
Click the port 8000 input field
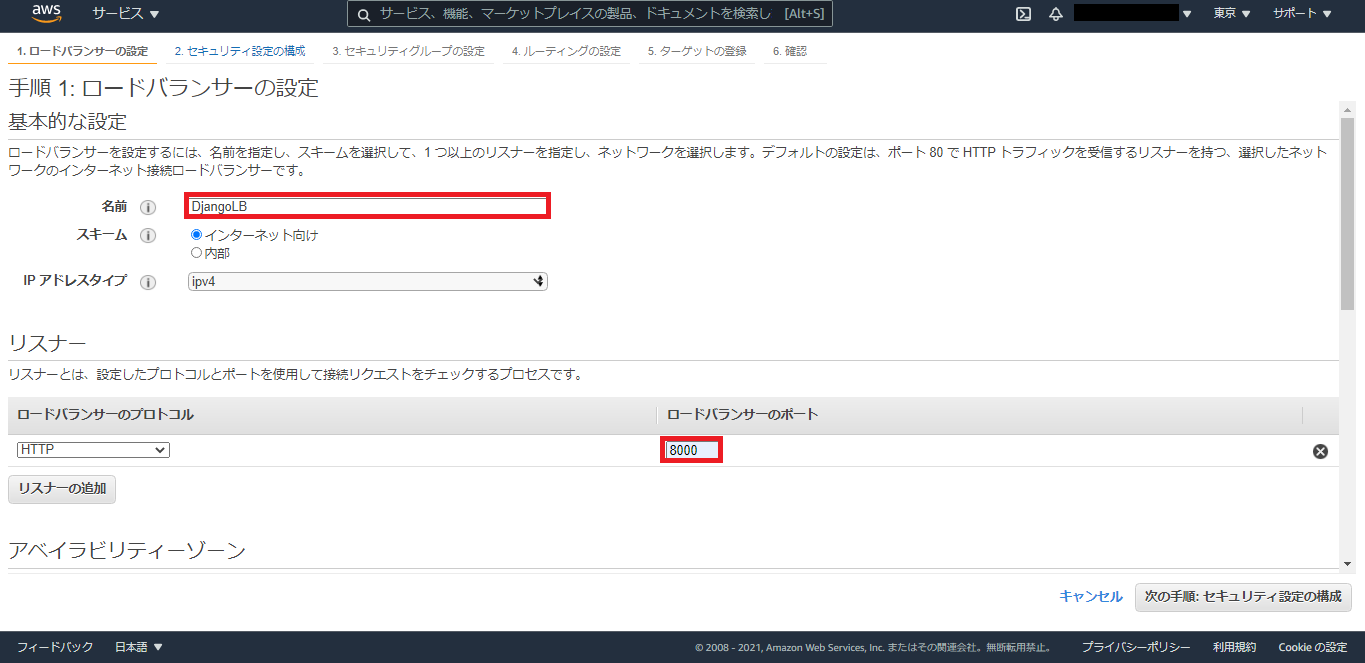pos(692,451)
